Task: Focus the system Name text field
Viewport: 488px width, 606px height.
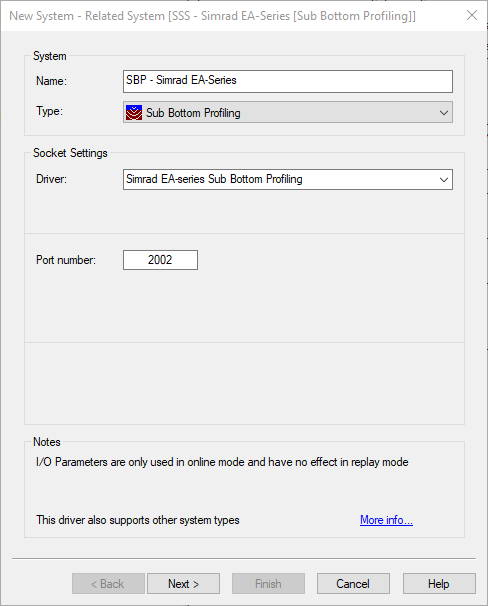Action: pyautogui.click(x=288, y=81)
